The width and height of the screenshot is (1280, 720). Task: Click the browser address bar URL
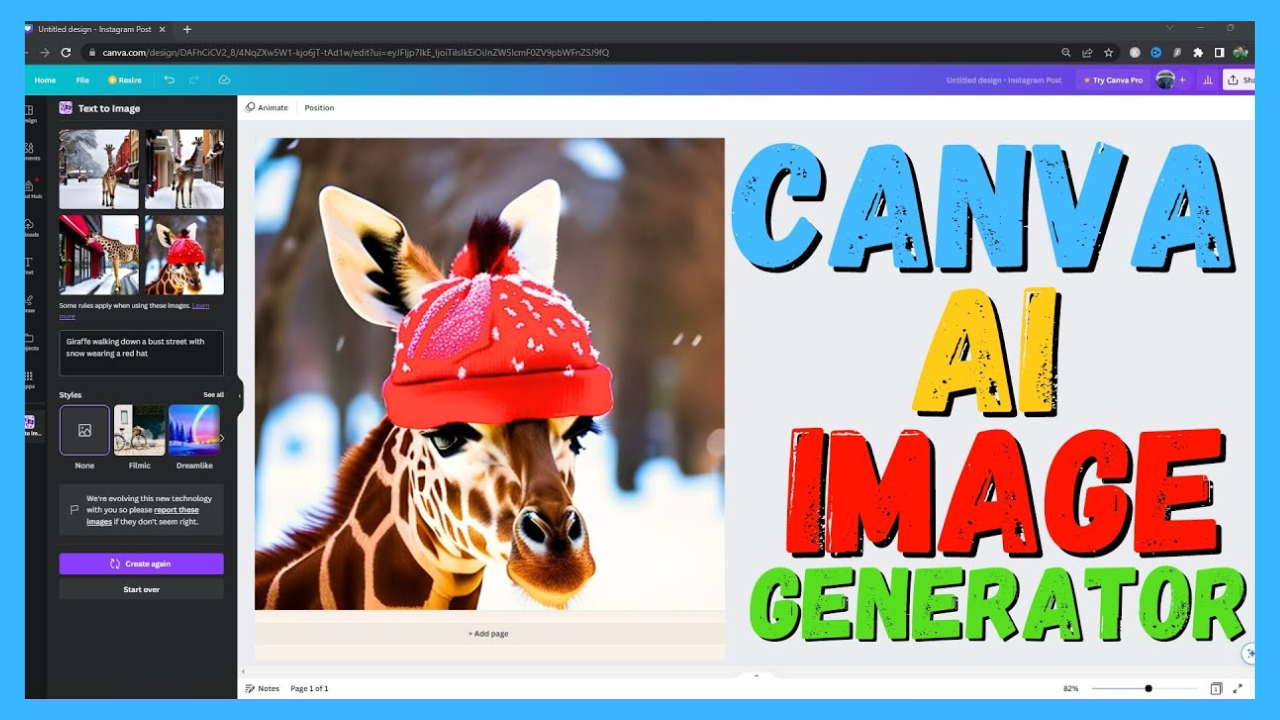coord(355,52)
